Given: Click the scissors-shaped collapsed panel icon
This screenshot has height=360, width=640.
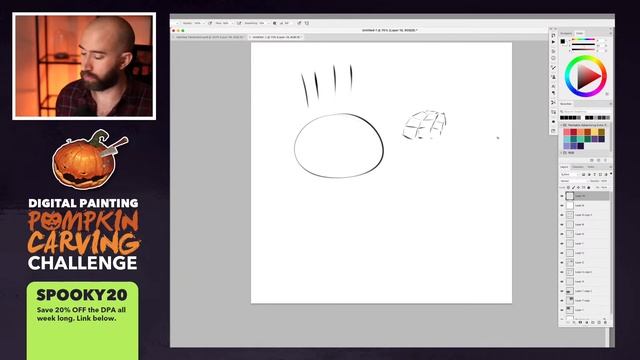Looking at the screenshot, I should tap(553, 102).
